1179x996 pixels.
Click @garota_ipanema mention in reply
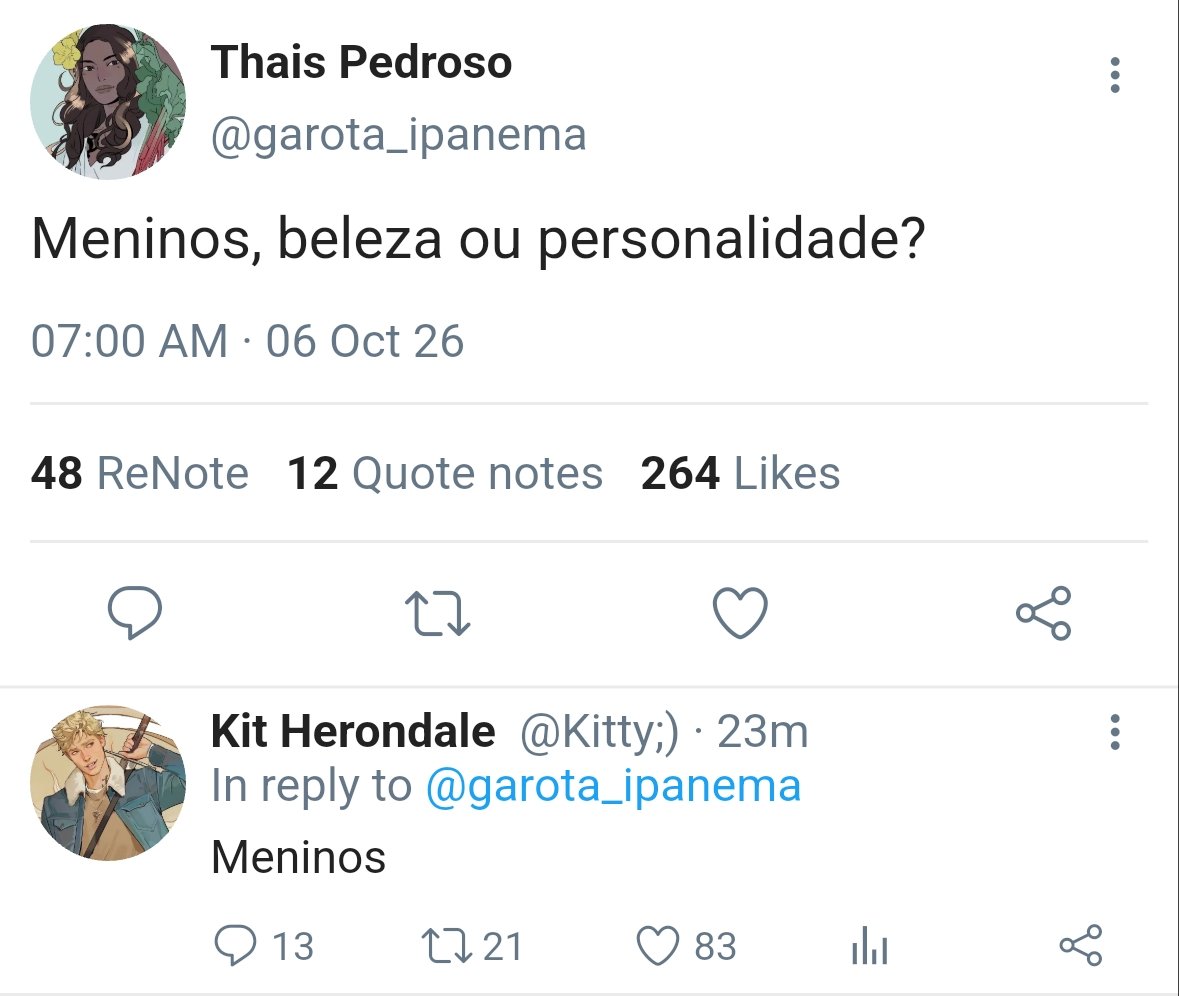[x=613, y=787]
